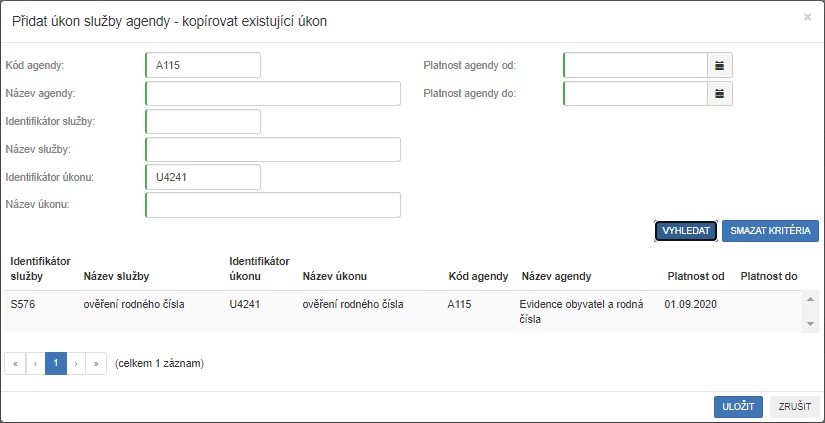
Task: Focus the Platnost agendy od date field
Action: tap(635, 65)
